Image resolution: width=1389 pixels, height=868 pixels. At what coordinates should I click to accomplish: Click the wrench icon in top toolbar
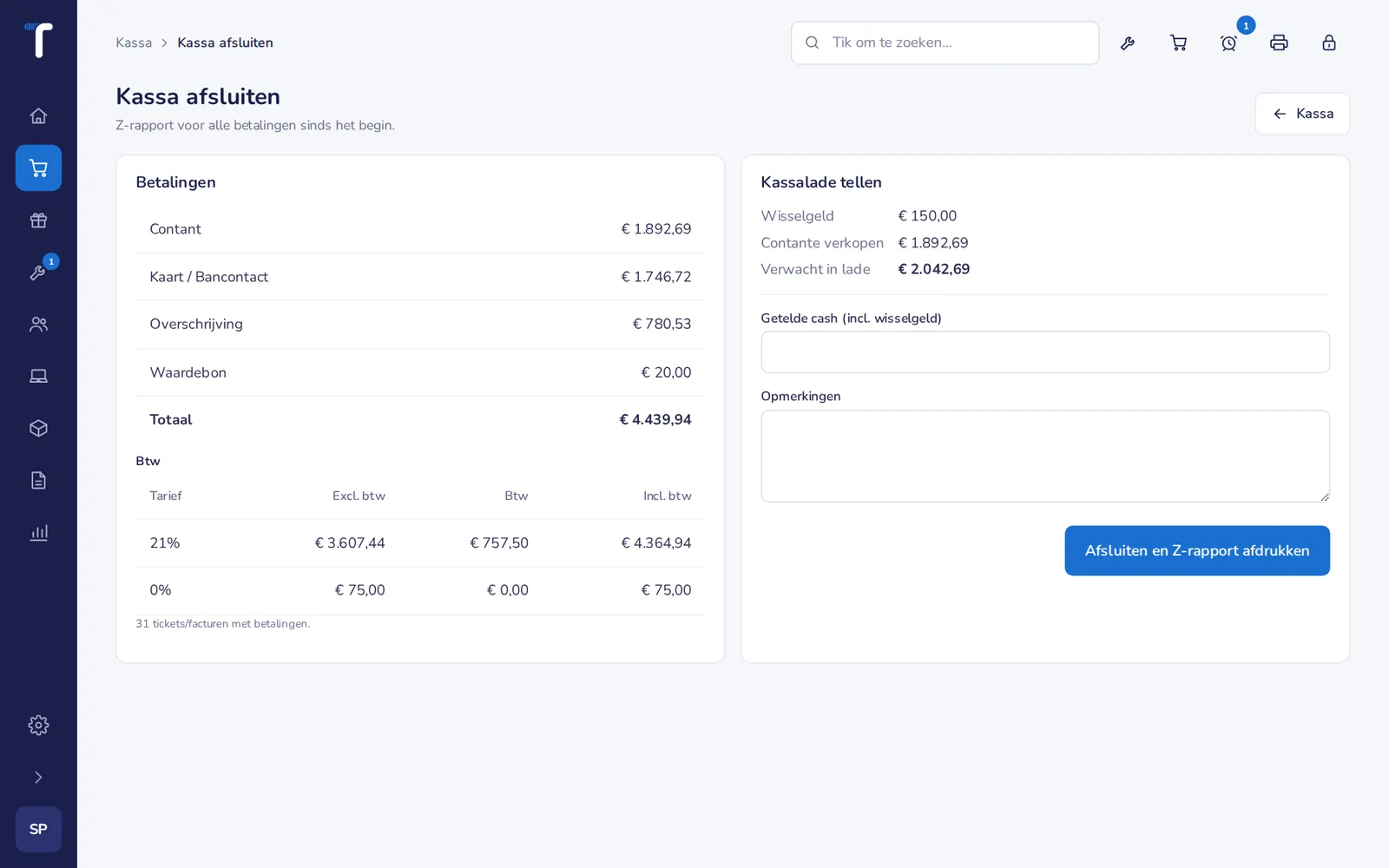tap(1128, 43)
